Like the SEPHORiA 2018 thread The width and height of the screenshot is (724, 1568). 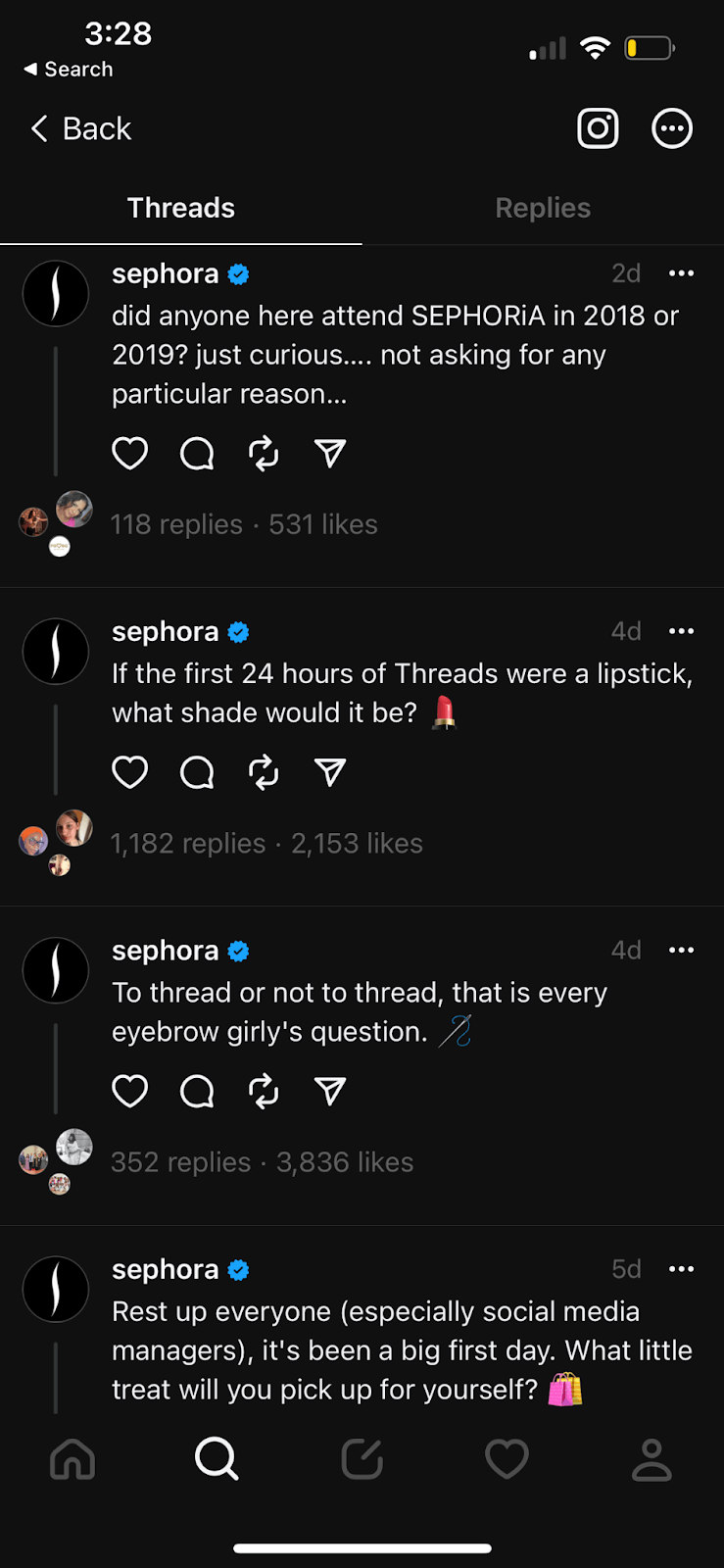click(x=130, y=454)
